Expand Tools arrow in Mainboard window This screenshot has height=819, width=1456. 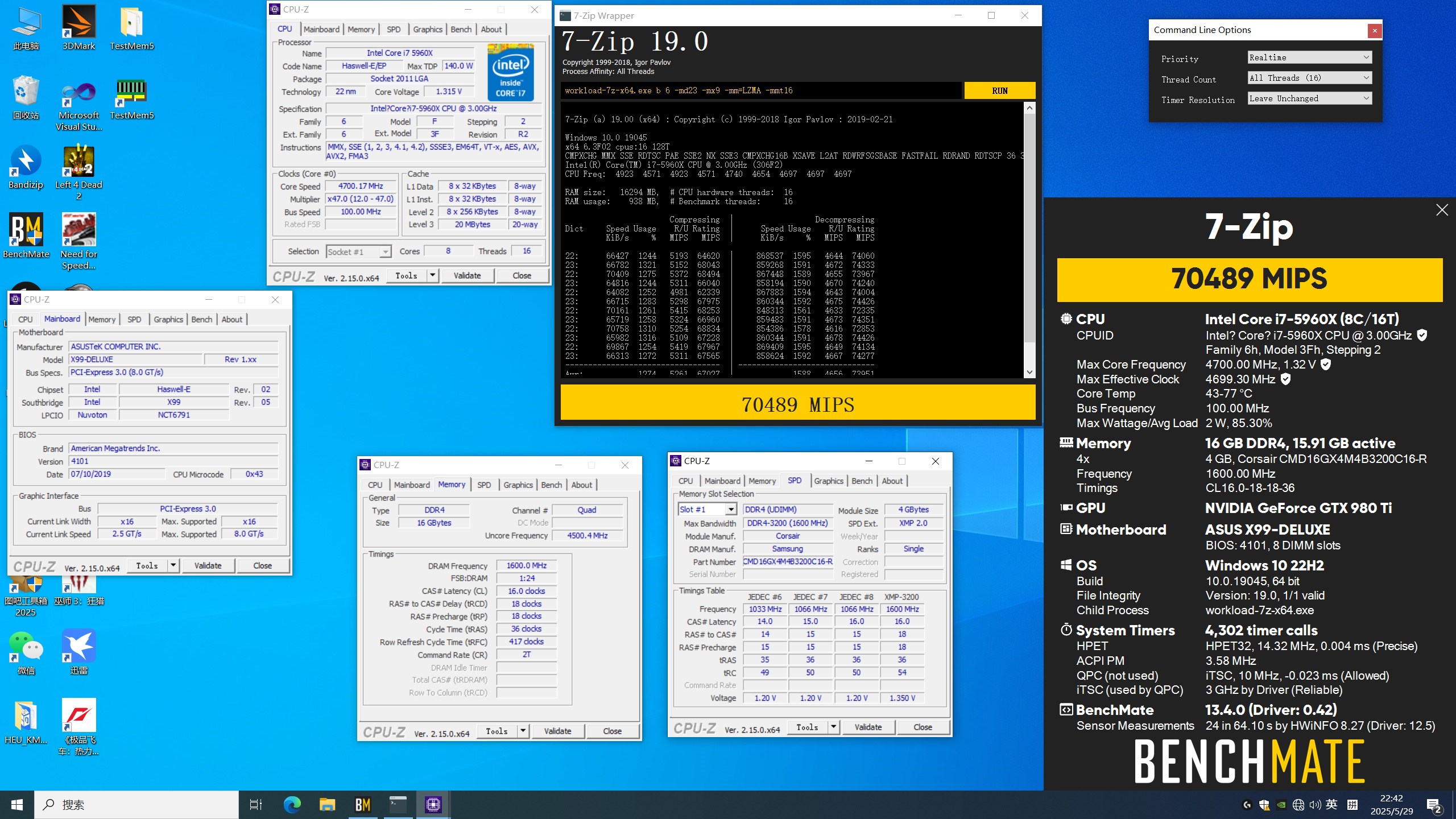(173, 565)
